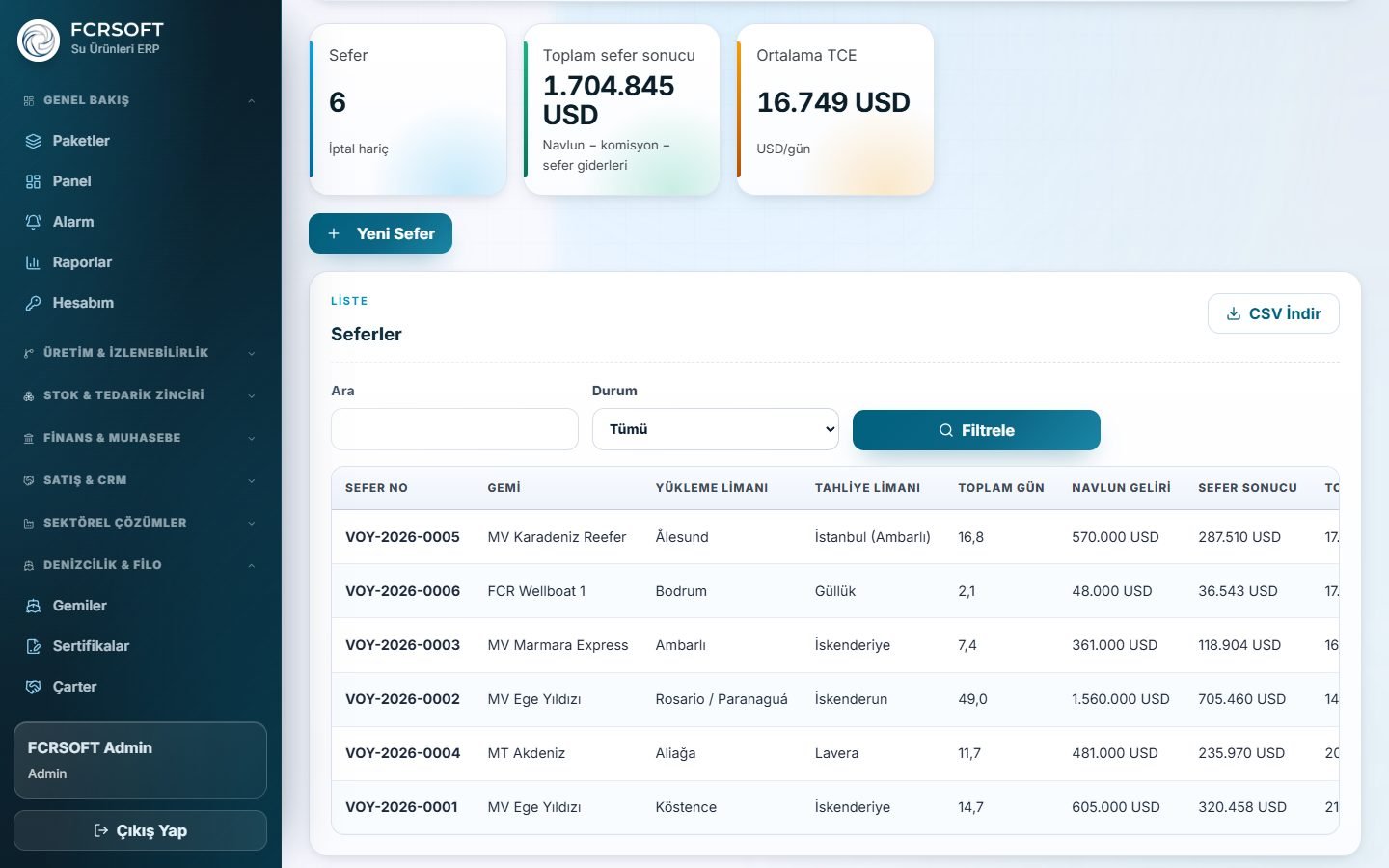Click the CSV İndir button
1389x868 pixels.
pyautogui.click(x=1273, y=313)
